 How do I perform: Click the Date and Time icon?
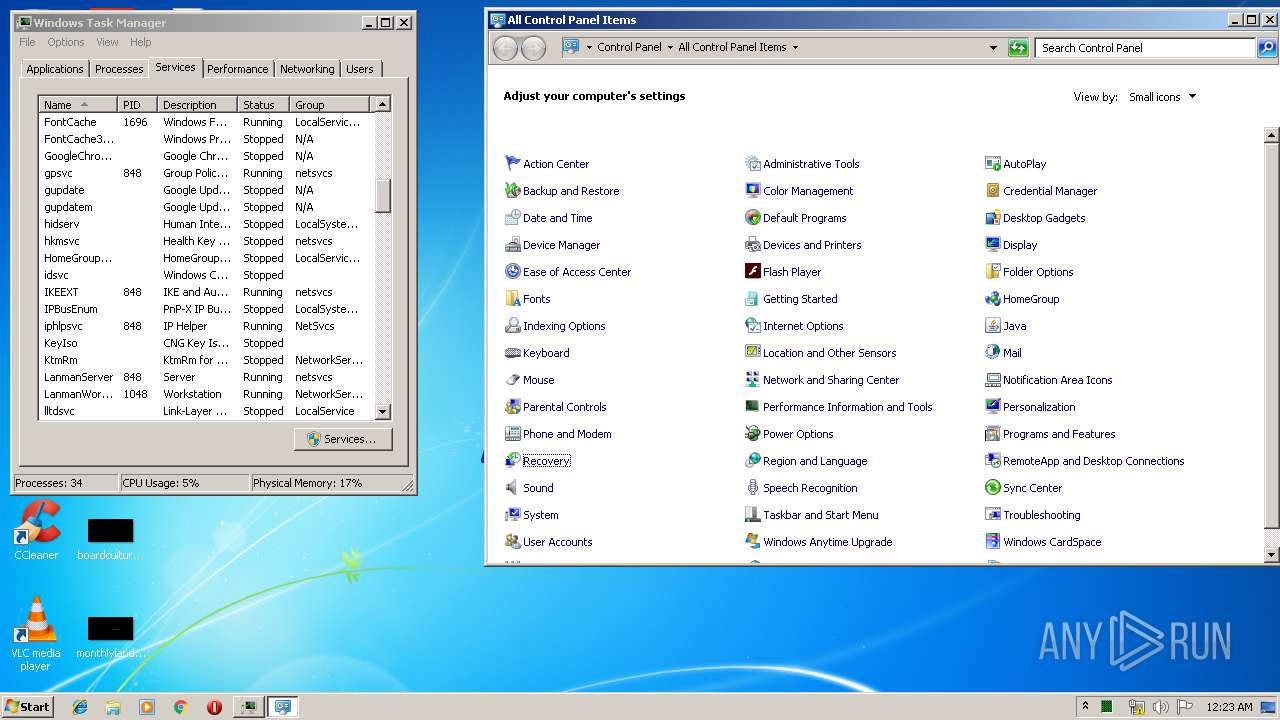[x=513, y=217]
